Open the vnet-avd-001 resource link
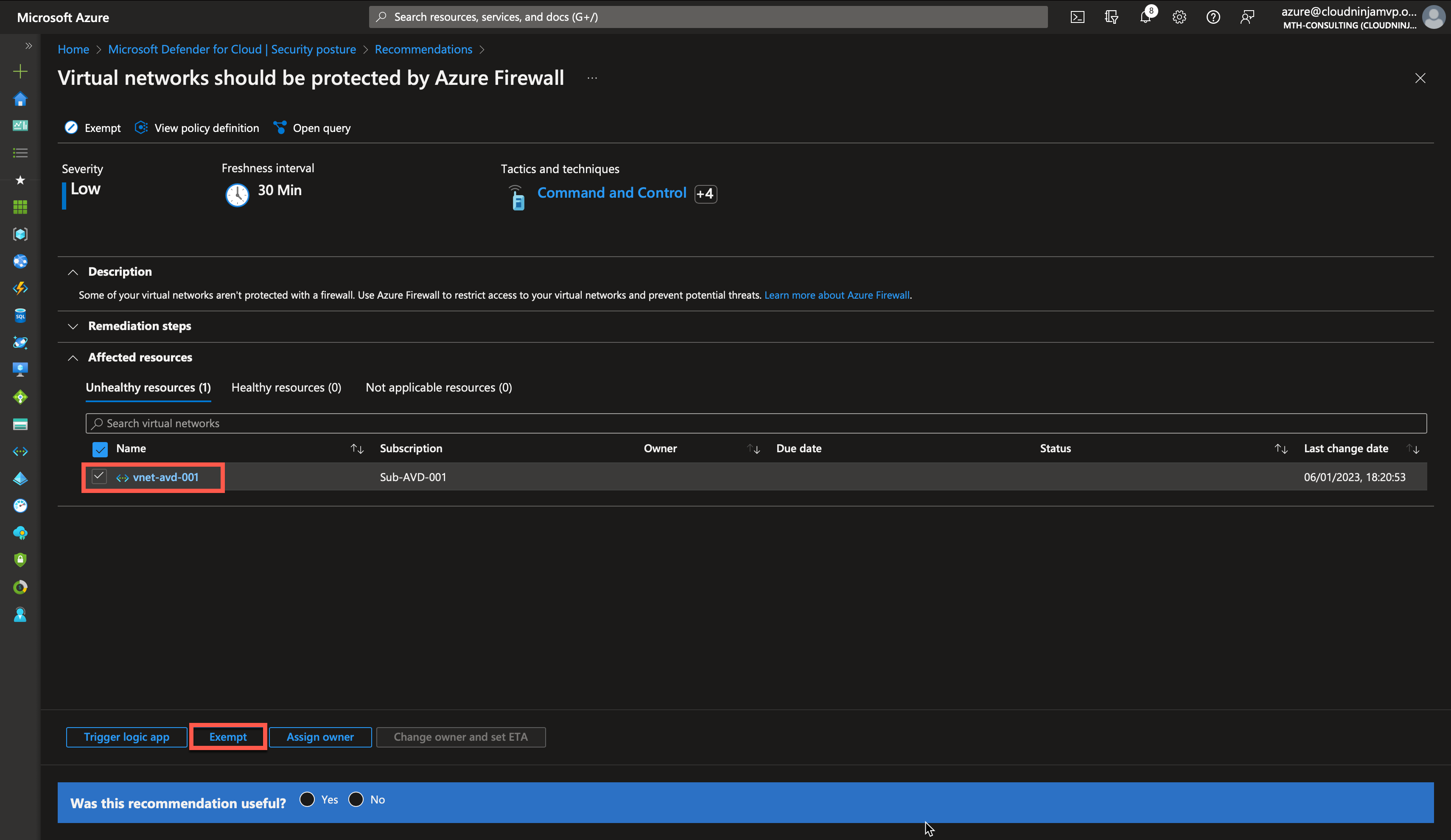1451x840 pixels. 165,477
